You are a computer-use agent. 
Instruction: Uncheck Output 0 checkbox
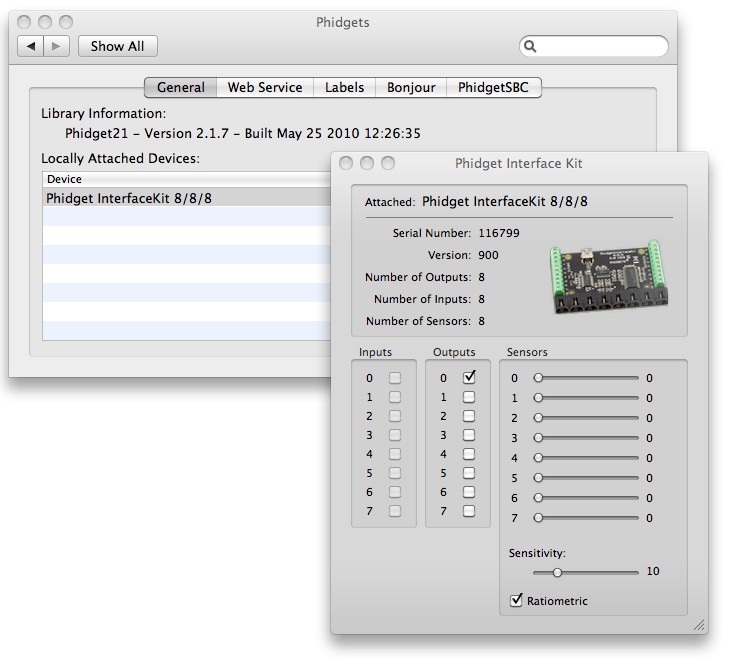click(x=469, y=377)
